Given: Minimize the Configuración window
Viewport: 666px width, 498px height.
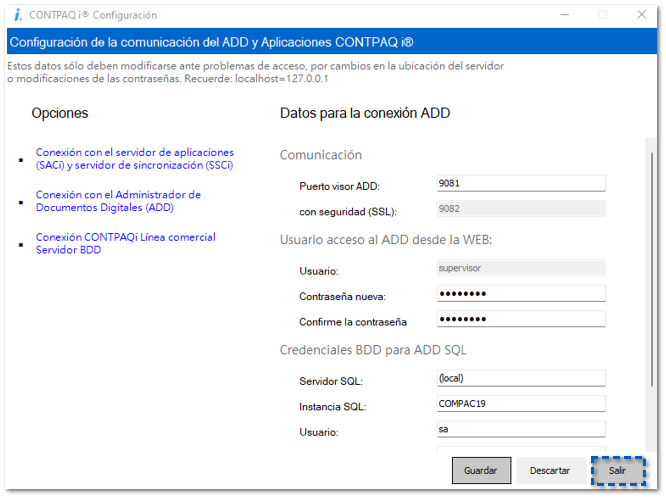Looking at the screenshot, I should pos(564,15).
